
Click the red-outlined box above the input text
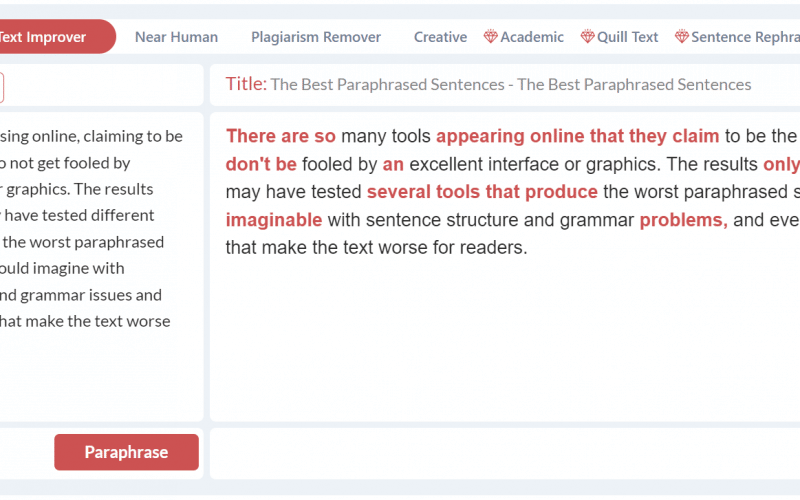tap(1, 87)
